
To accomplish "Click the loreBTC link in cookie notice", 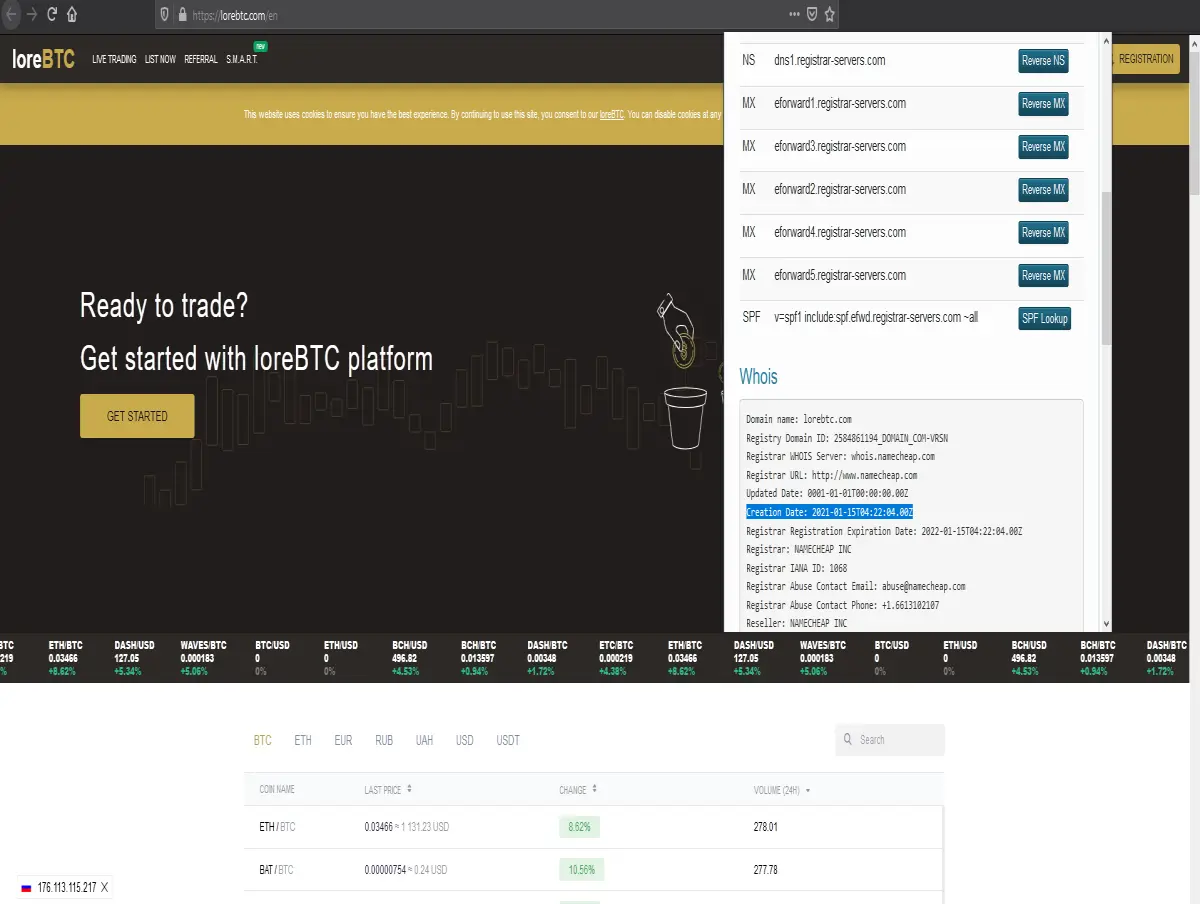I will 611,115.
